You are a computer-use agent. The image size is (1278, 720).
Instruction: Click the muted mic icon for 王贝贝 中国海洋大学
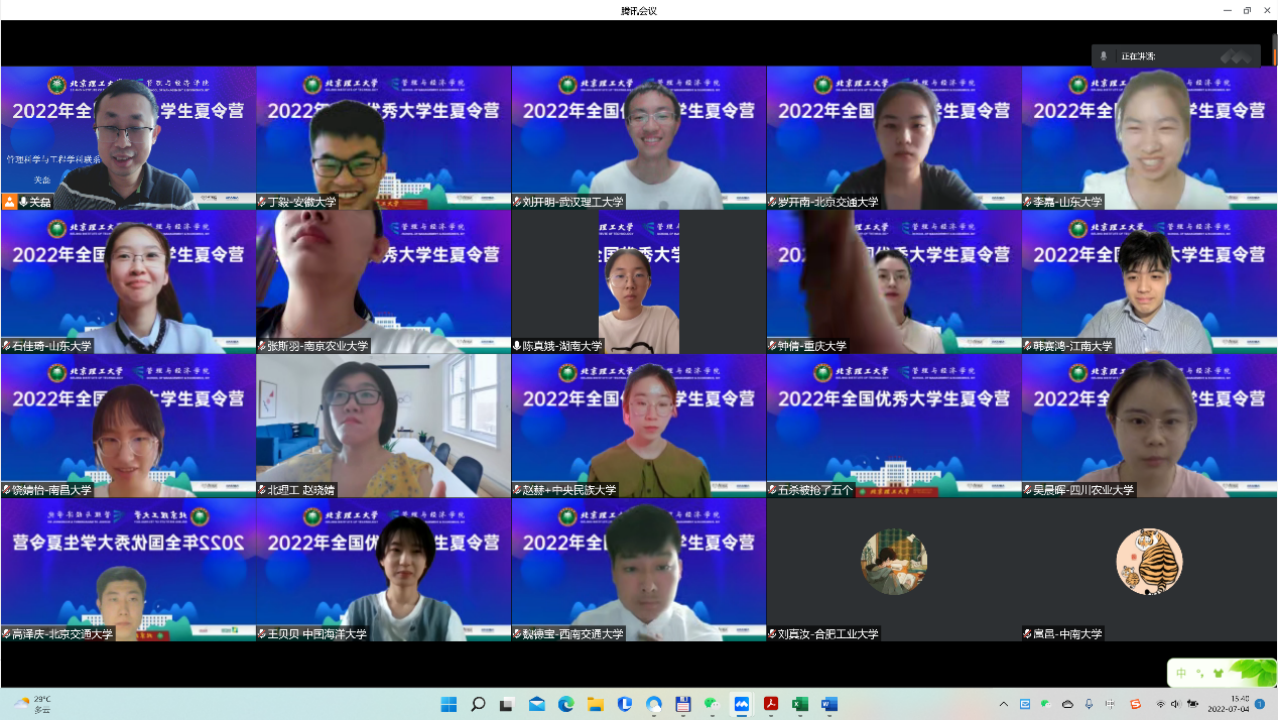coord(262,634)
